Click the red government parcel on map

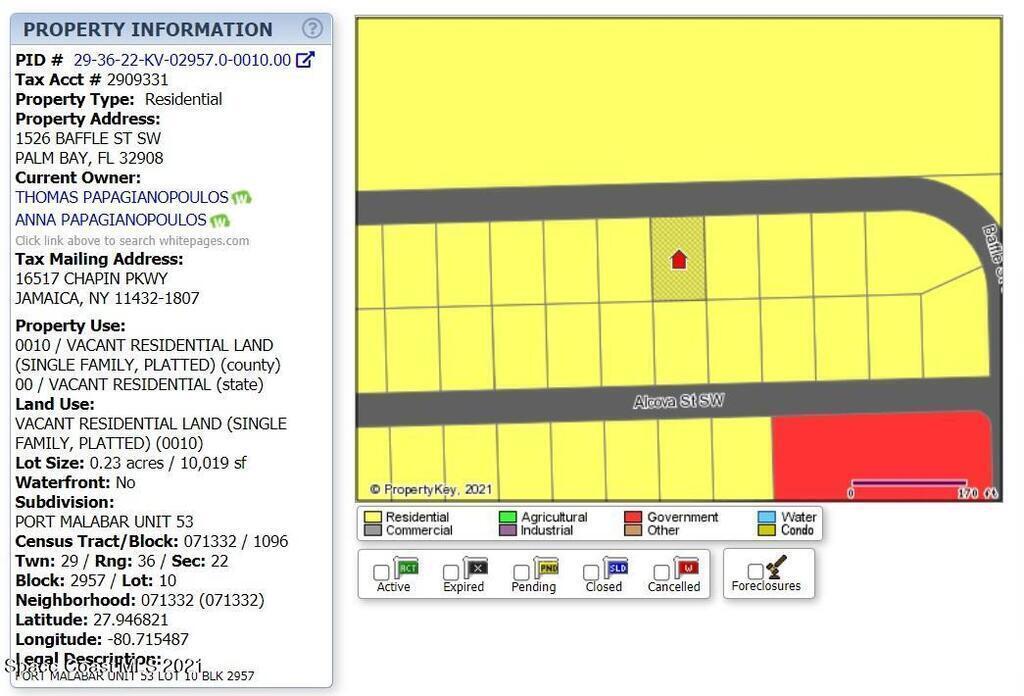point(880,455)
